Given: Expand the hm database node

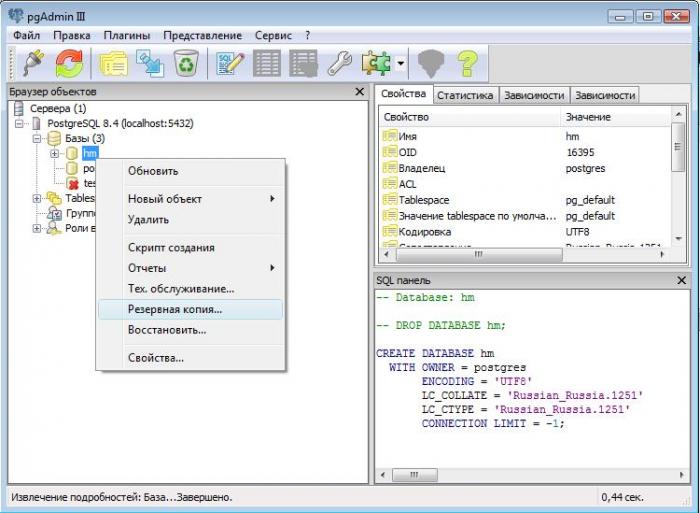Looking at the screenshot, I should [x=54, y=154].
